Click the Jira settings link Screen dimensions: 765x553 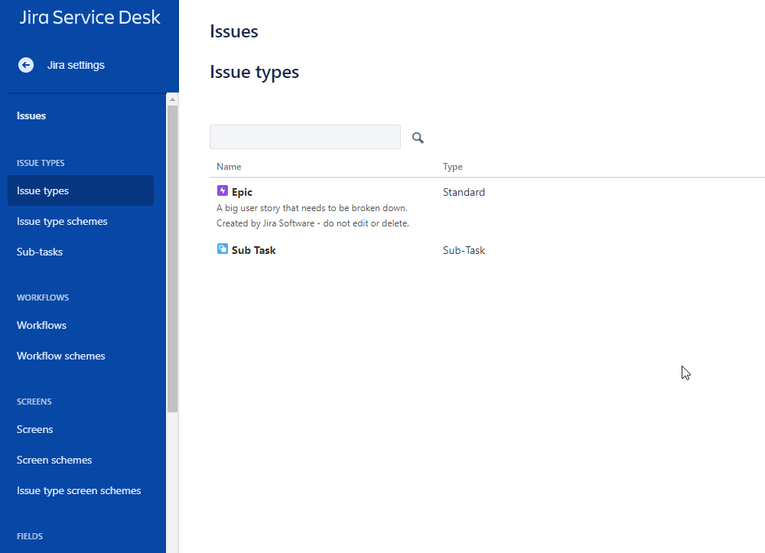click(x=76, y=65)
